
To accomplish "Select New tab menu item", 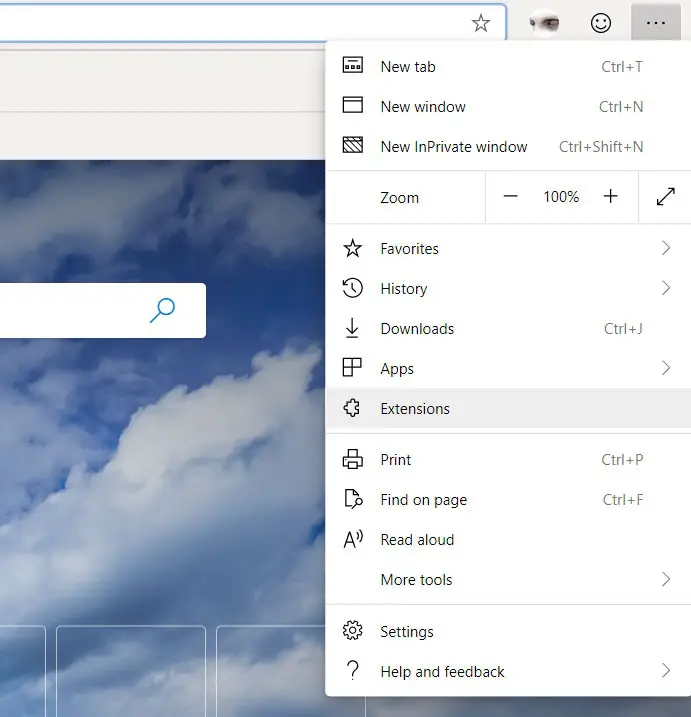I will click(x=508, y=67).
